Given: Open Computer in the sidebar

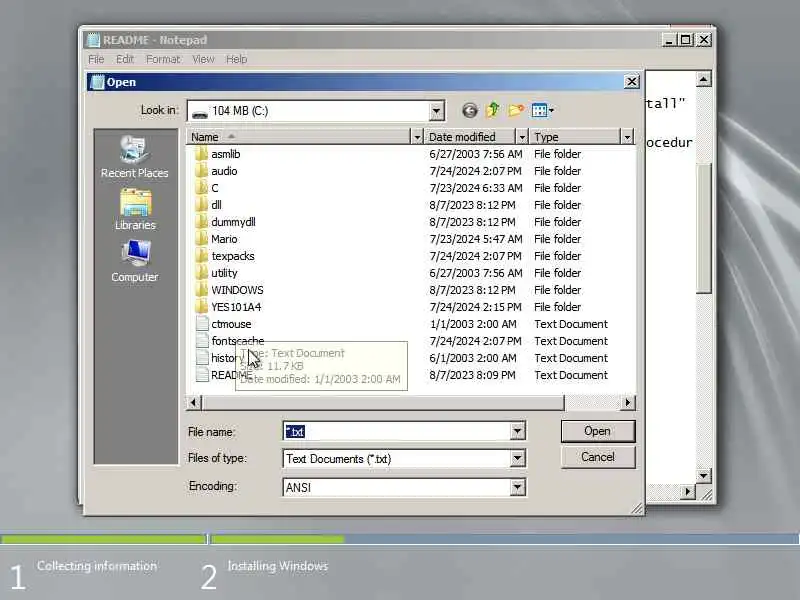Looking at the screenshot, I should point(135,262).
